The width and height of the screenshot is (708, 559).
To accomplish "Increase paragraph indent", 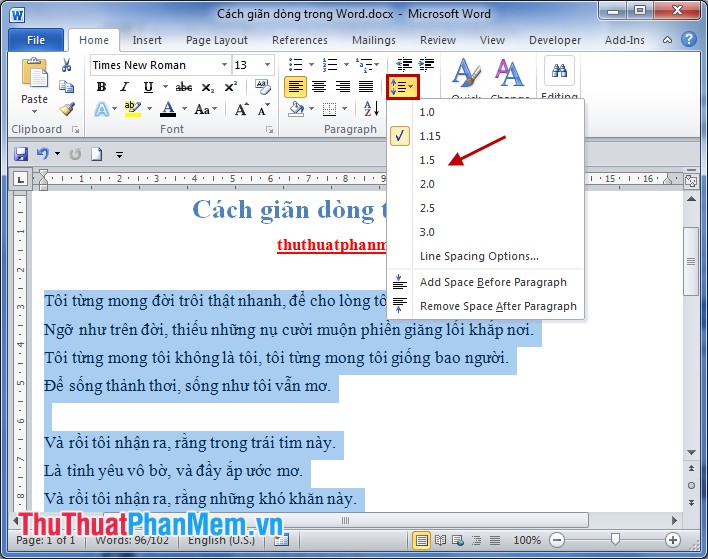I will coord(426,65).
